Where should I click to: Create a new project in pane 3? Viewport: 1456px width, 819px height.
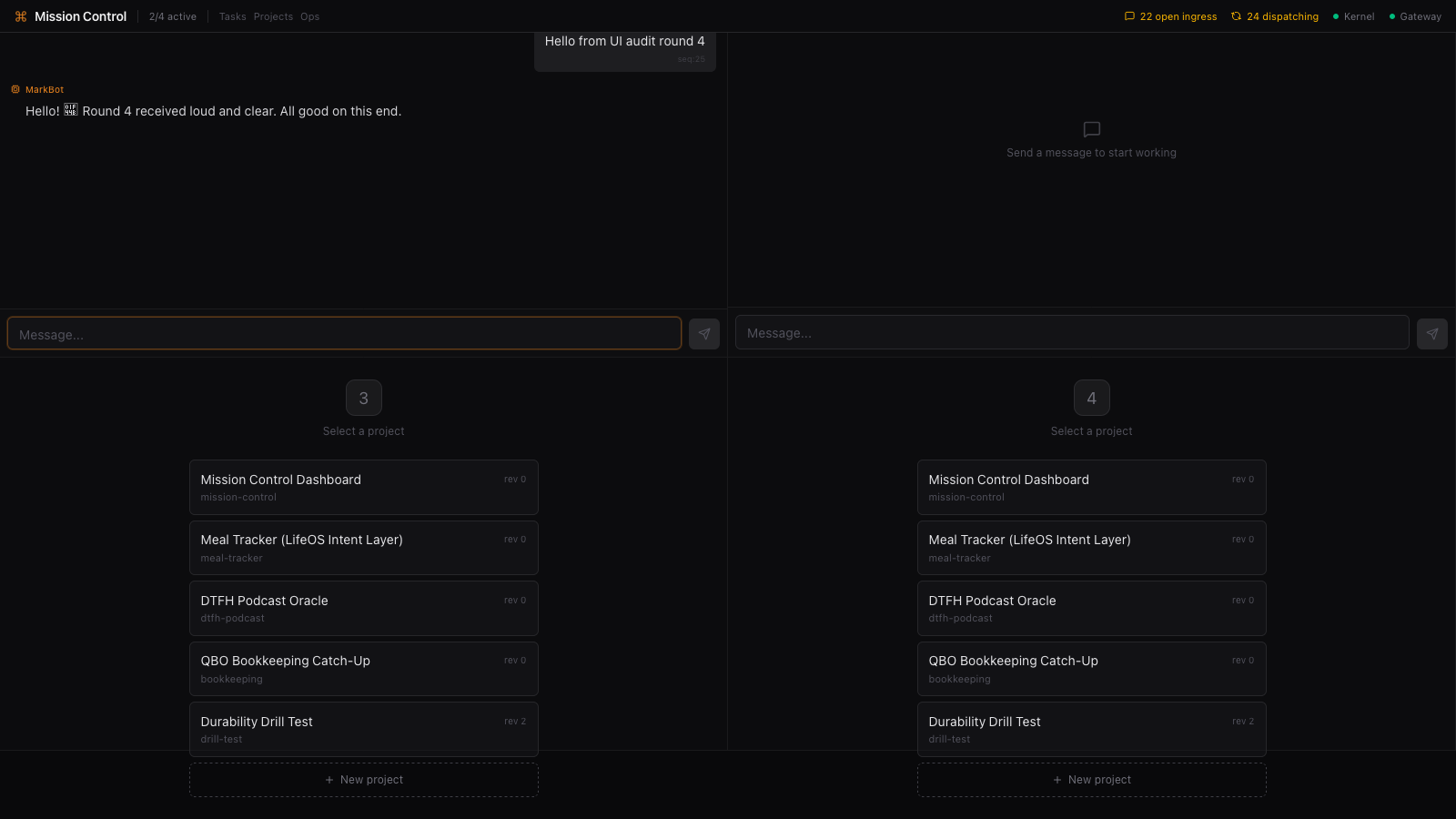364,780
